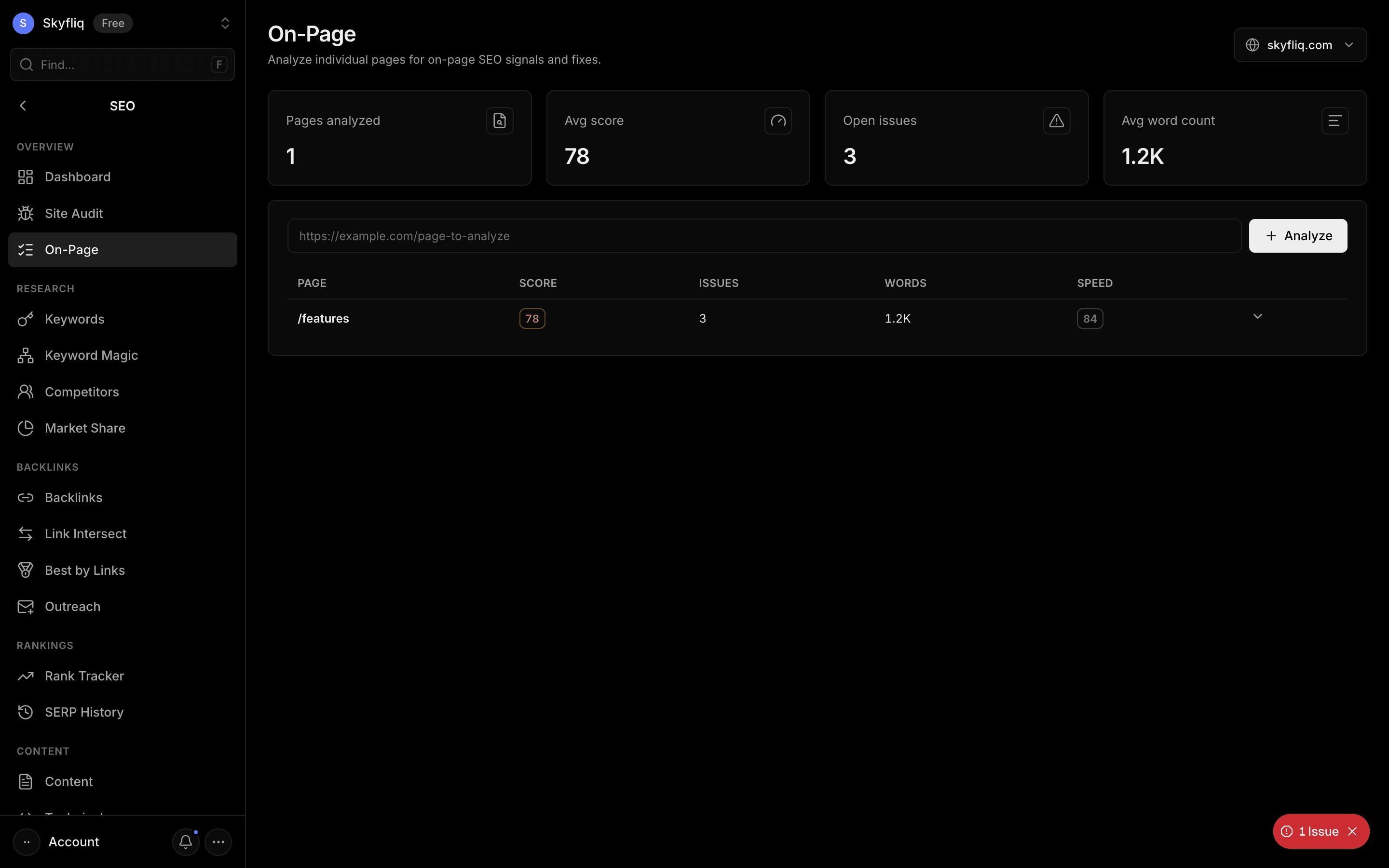
Task: Open the skyfliq.com domain dropdown
Action: (1300, 45)
